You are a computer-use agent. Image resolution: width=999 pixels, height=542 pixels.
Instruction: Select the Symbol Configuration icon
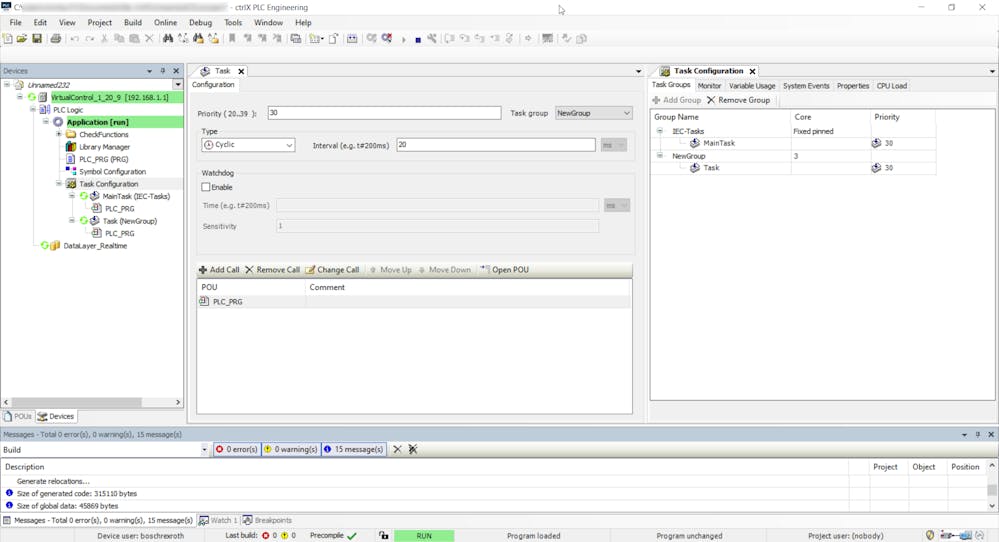(x=71, y=172)
